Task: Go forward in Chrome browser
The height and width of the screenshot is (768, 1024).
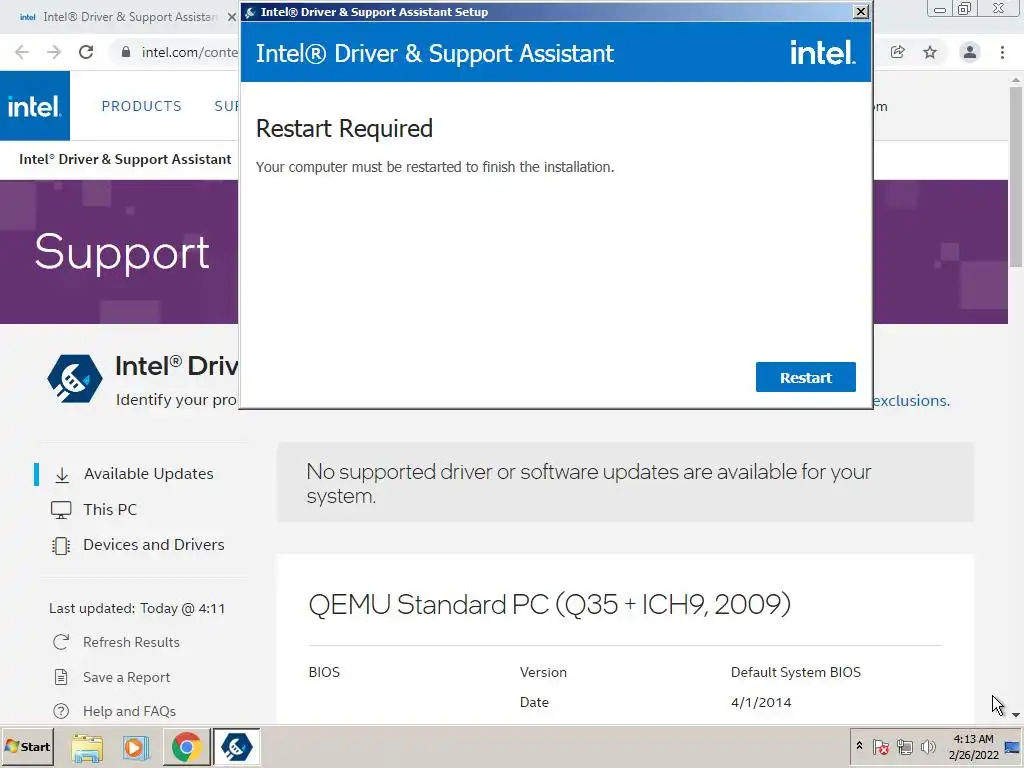Action: pyautogui.click(x=54, y=52)
